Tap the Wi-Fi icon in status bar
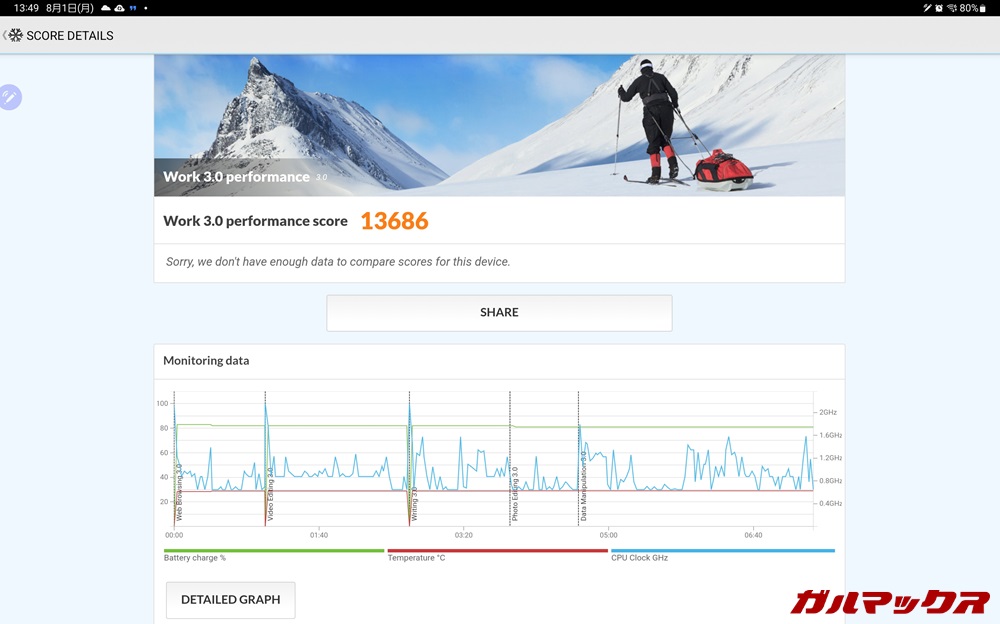Screen dimensions: 1000x624 951,8
